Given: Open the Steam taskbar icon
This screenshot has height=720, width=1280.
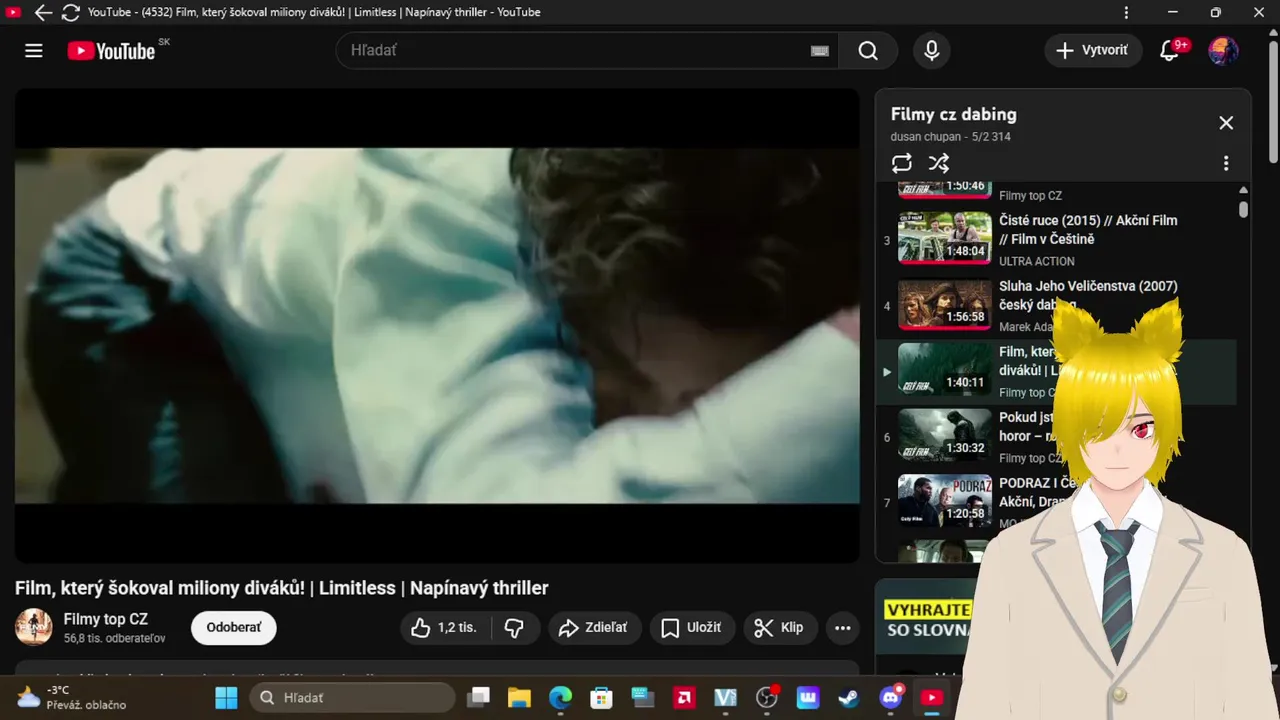Looking at the screenshot, I should (849, 697).
